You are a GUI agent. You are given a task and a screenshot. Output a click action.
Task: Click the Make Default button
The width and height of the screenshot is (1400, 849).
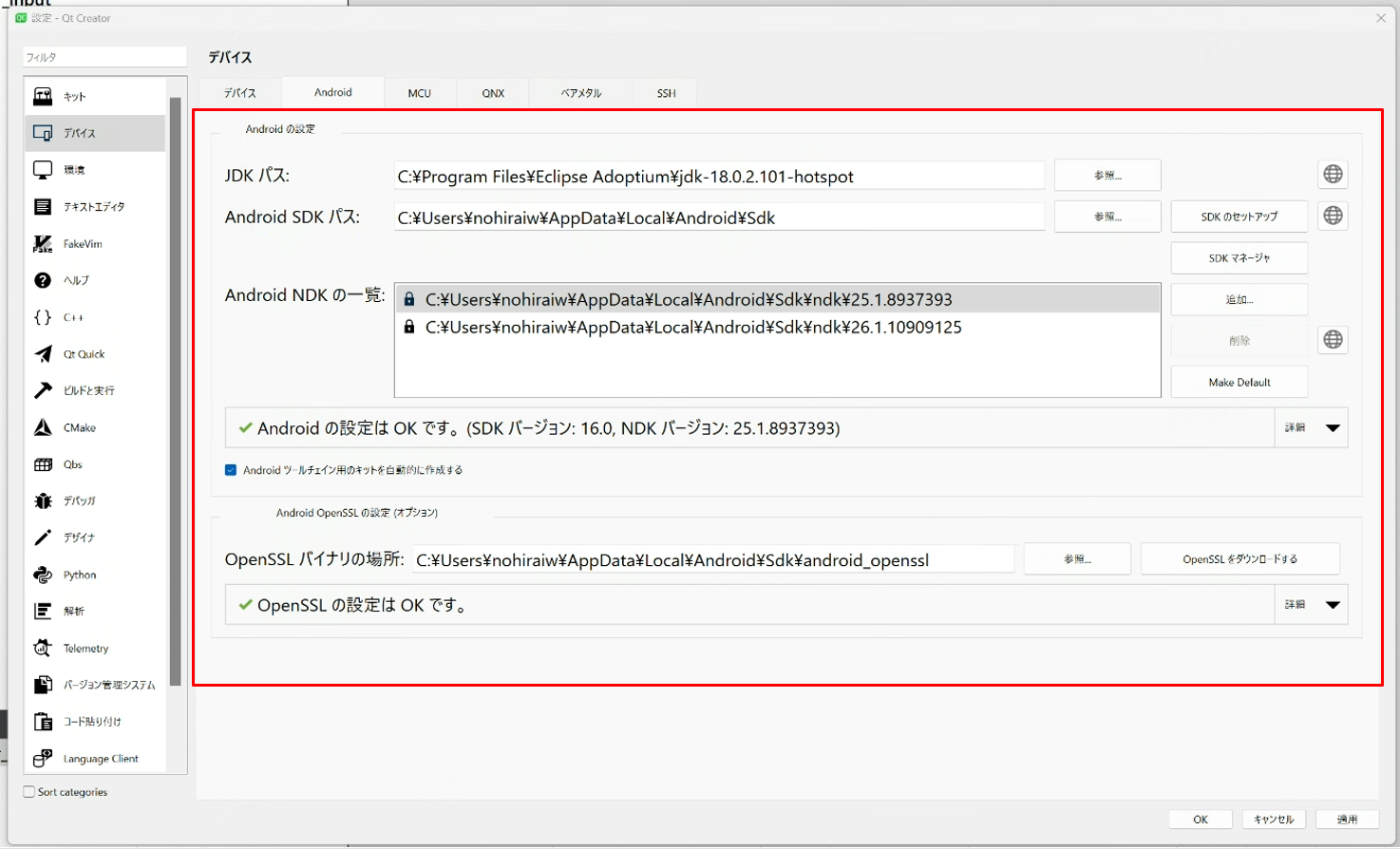(1239, 383)
